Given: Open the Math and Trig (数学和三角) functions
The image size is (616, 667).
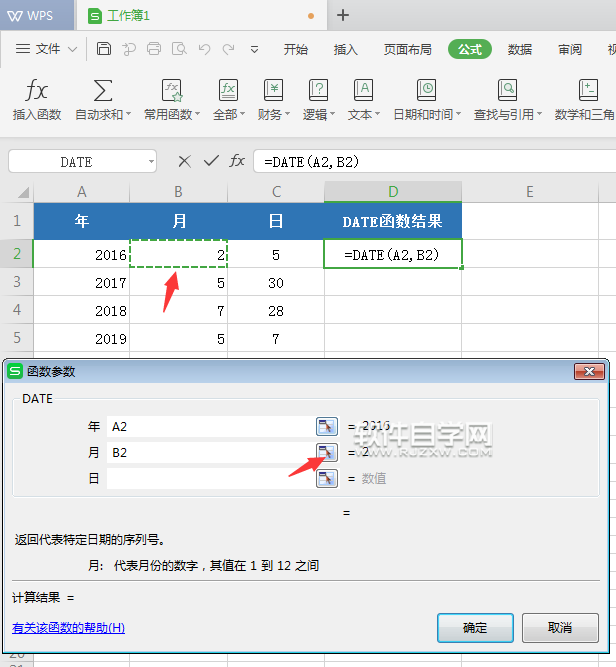Looking at the screenshot, I should [585, 100].
